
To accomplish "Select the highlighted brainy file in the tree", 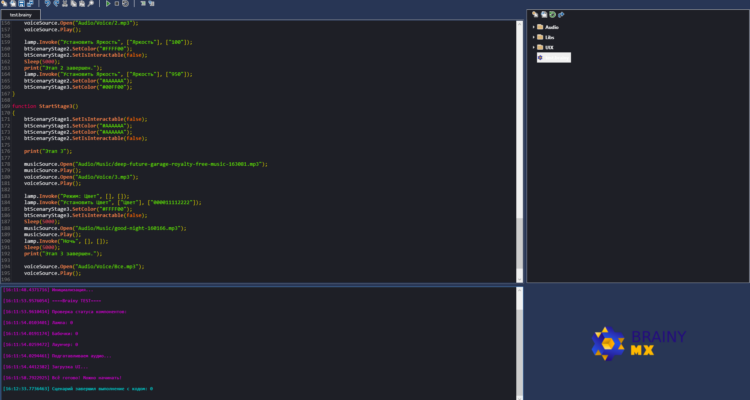I will [x=554, y=57].
